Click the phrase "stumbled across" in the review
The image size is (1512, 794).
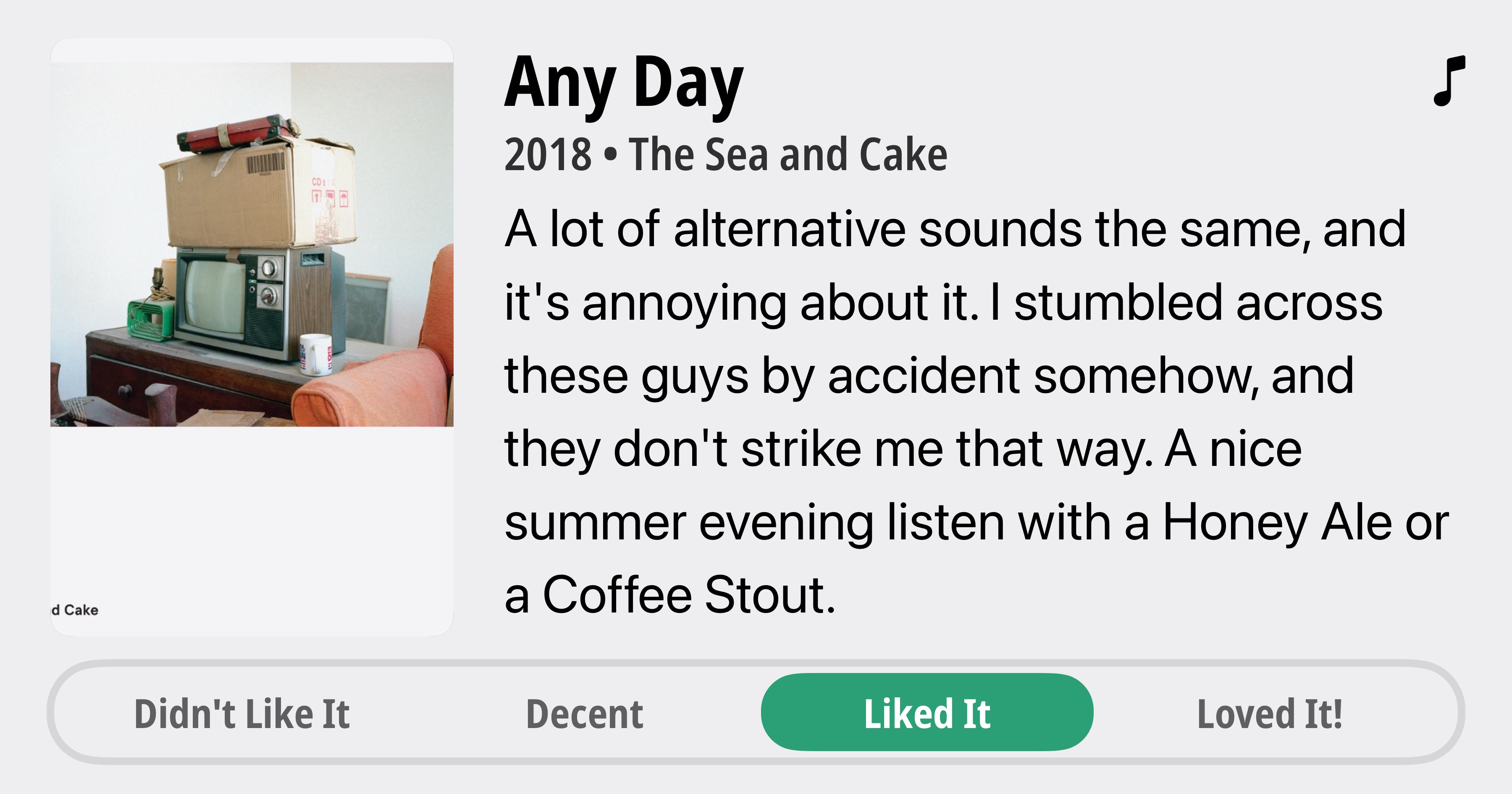(x=1197, y=303)
